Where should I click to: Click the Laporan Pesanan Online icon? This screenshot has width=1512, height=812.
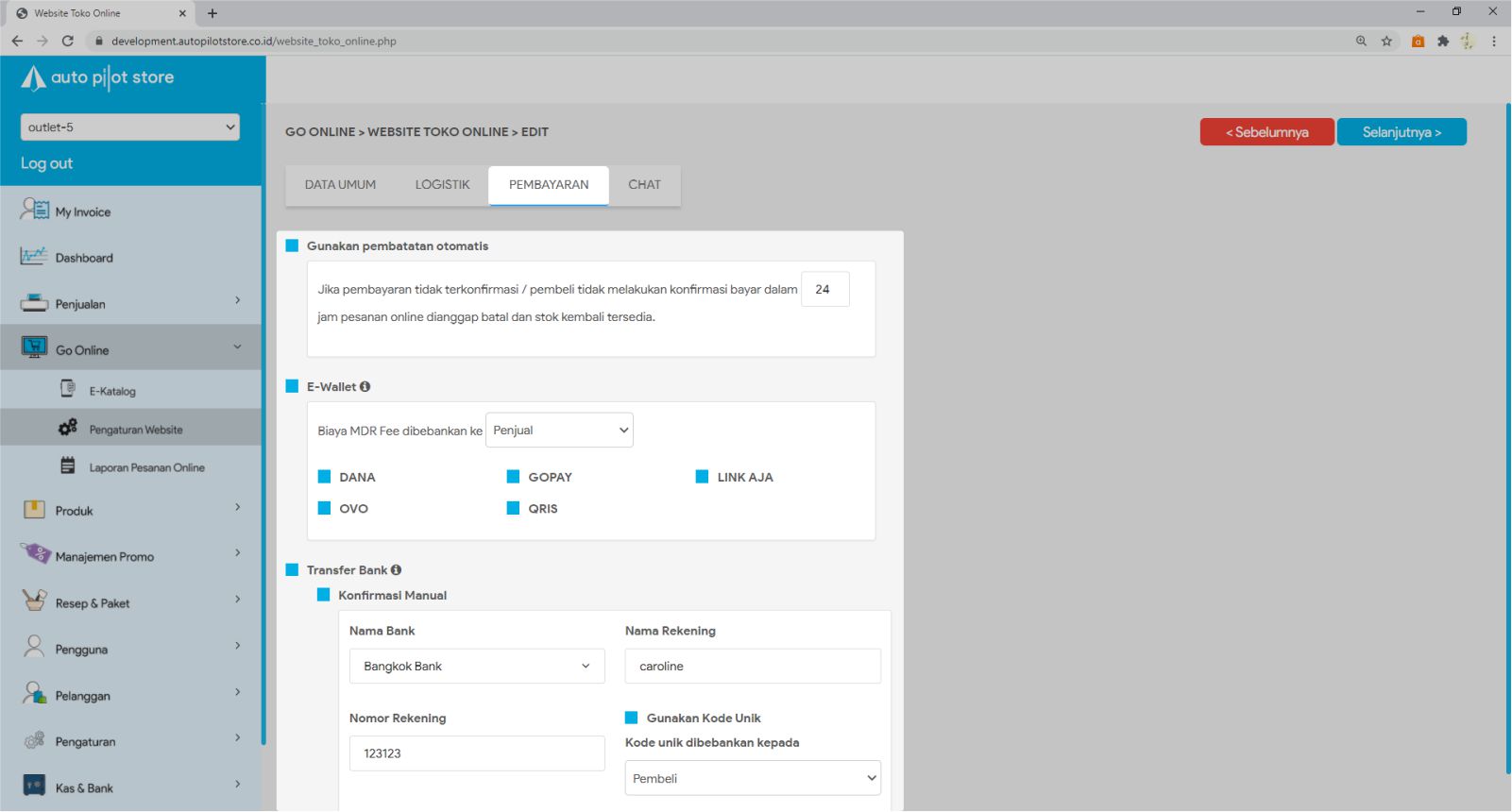[68, 466]
